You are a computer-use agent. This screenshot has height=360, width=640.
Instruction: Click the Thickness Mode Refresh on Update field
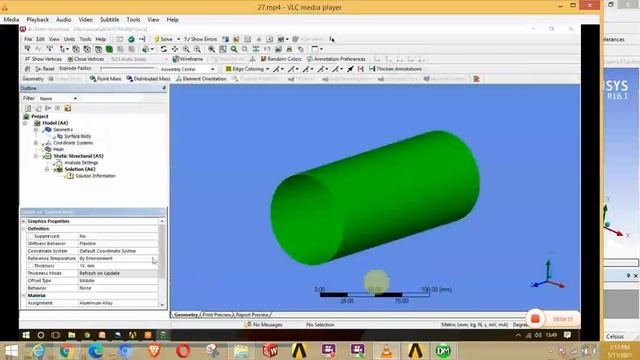118,273
